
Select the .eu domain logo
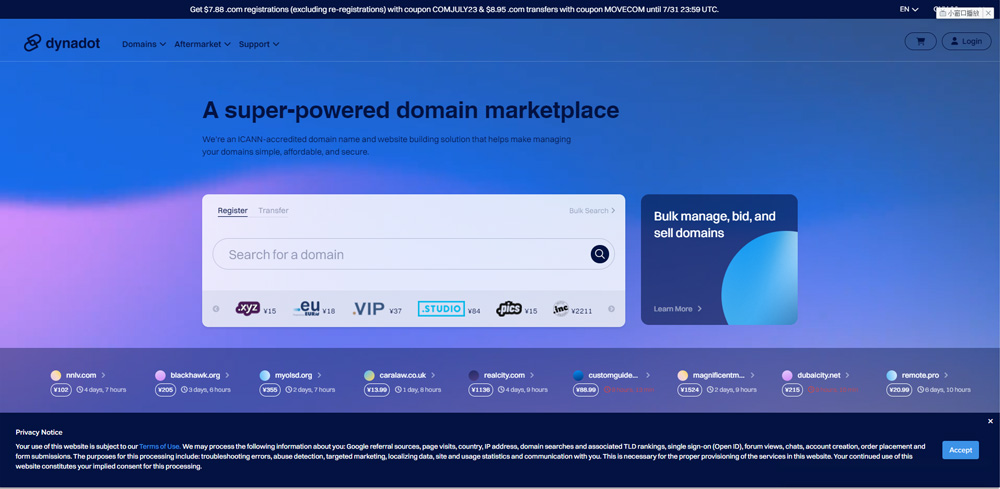pyautogui.click(x=306, y=309)
